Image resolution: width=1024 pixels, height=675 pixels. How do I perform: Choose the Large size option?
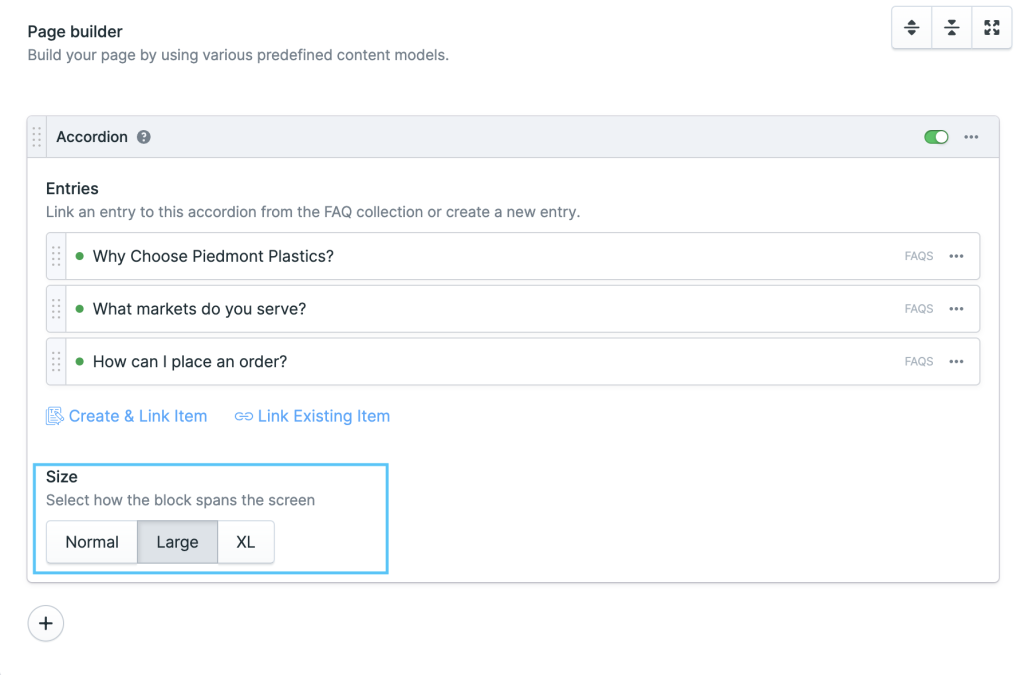tap(177, 542)
